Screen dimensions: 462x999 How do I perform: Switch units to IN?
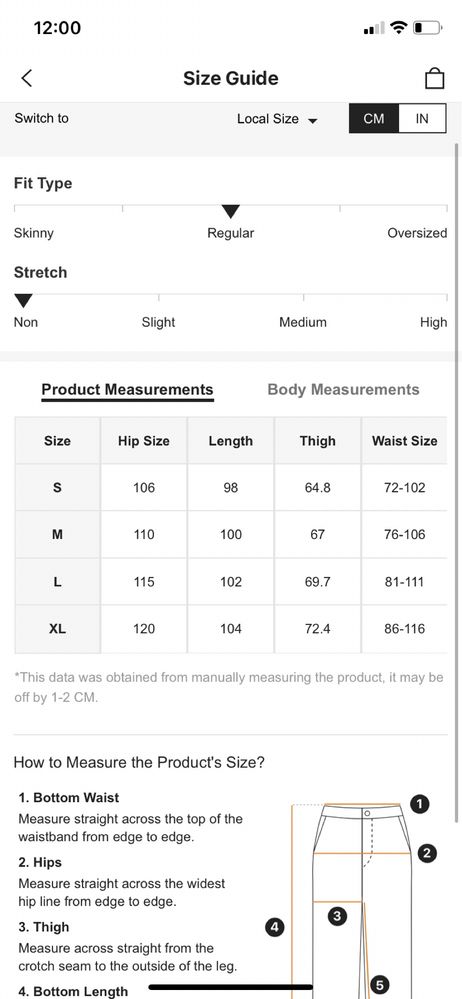tap(422, 119)
